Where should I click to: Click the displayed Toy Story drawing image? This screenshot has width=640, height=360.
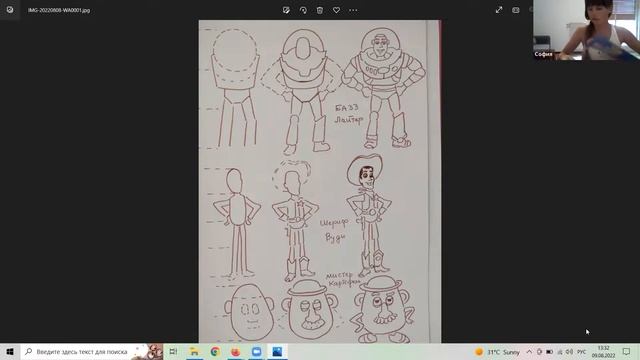(320, 181)
